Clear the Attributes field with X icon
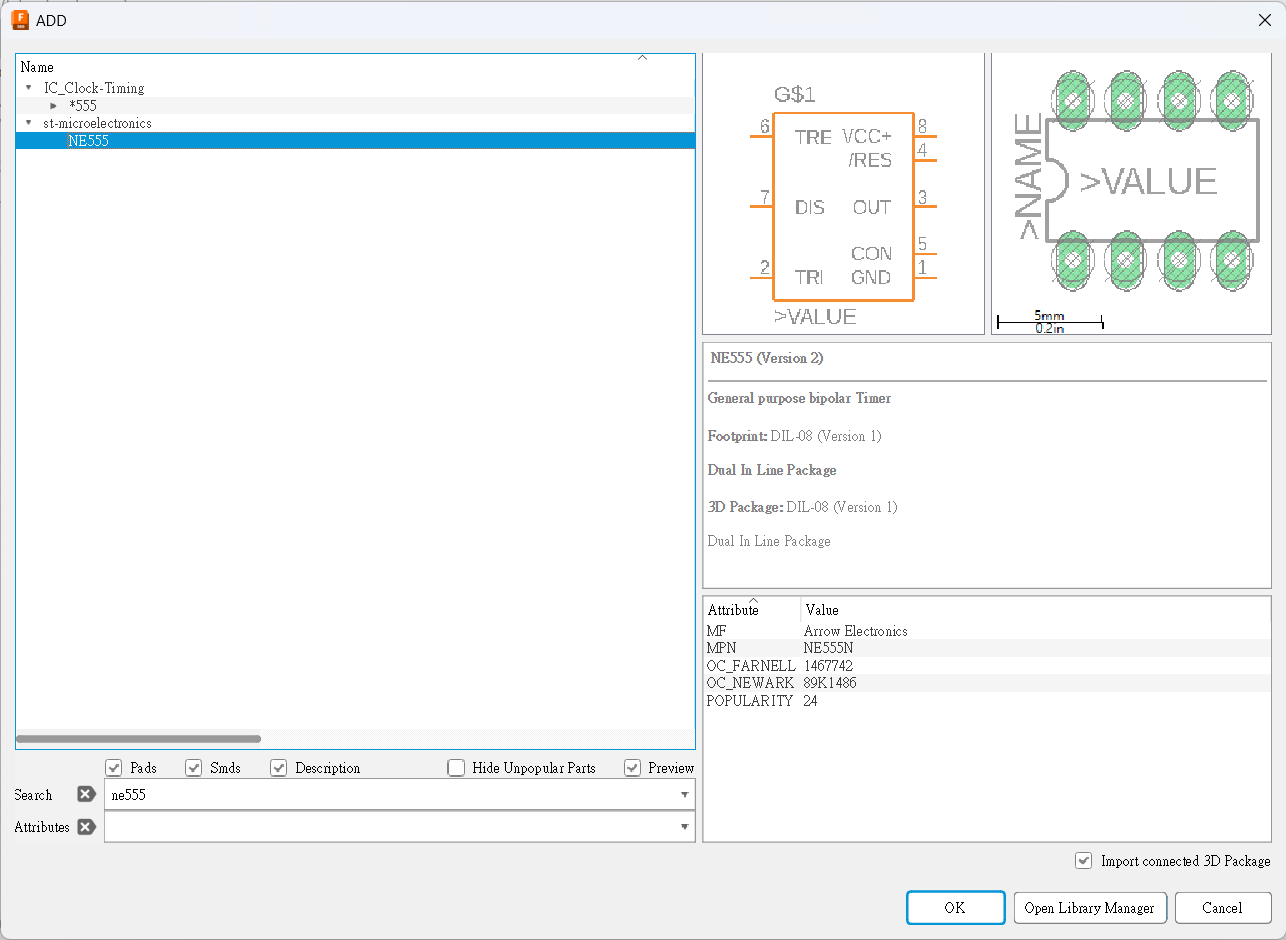1286x940 pixels. pyautogui.click(x=86, y=827)
